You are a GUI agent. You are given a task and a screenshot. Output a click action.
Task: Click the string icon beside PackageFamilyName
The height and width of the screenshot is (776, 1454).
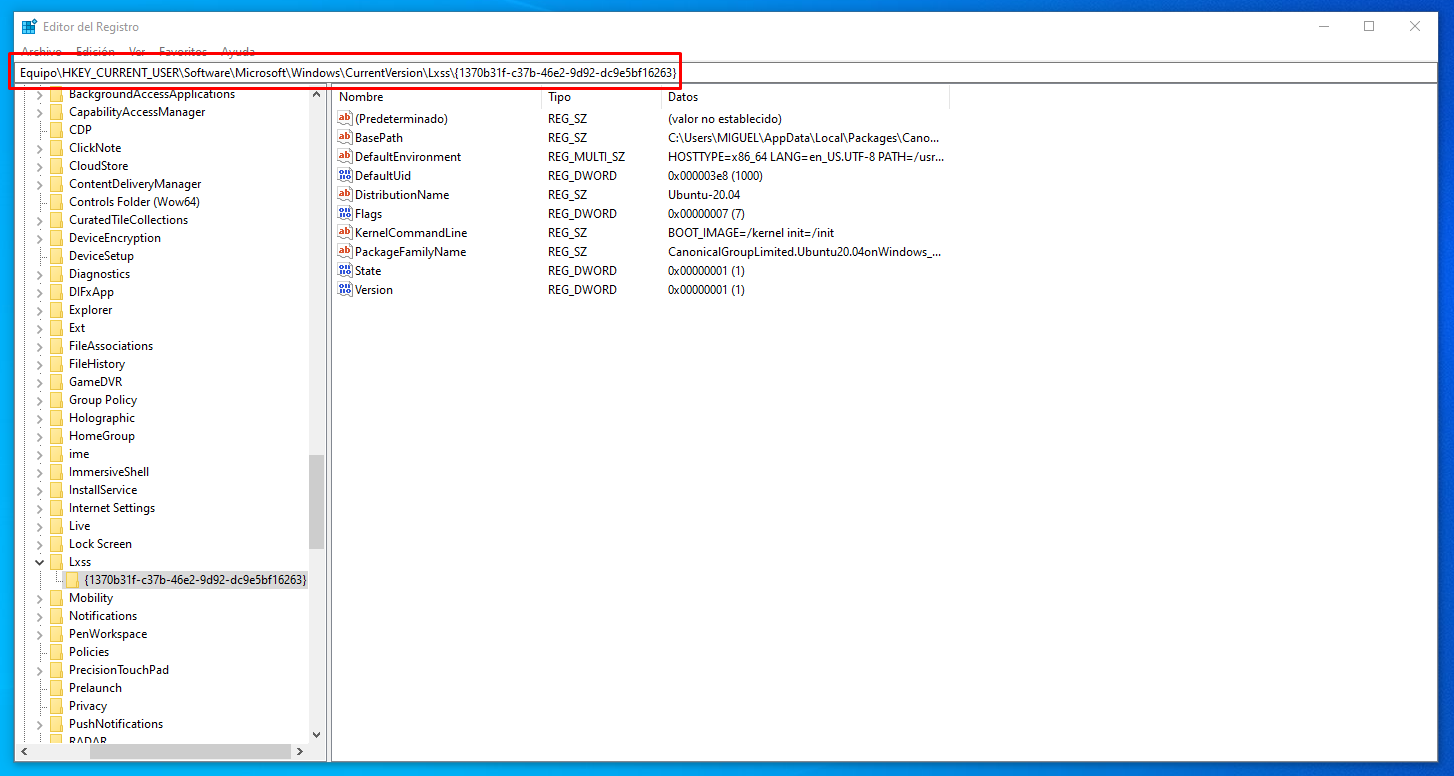pyautogui.click(x=346, y=252)
